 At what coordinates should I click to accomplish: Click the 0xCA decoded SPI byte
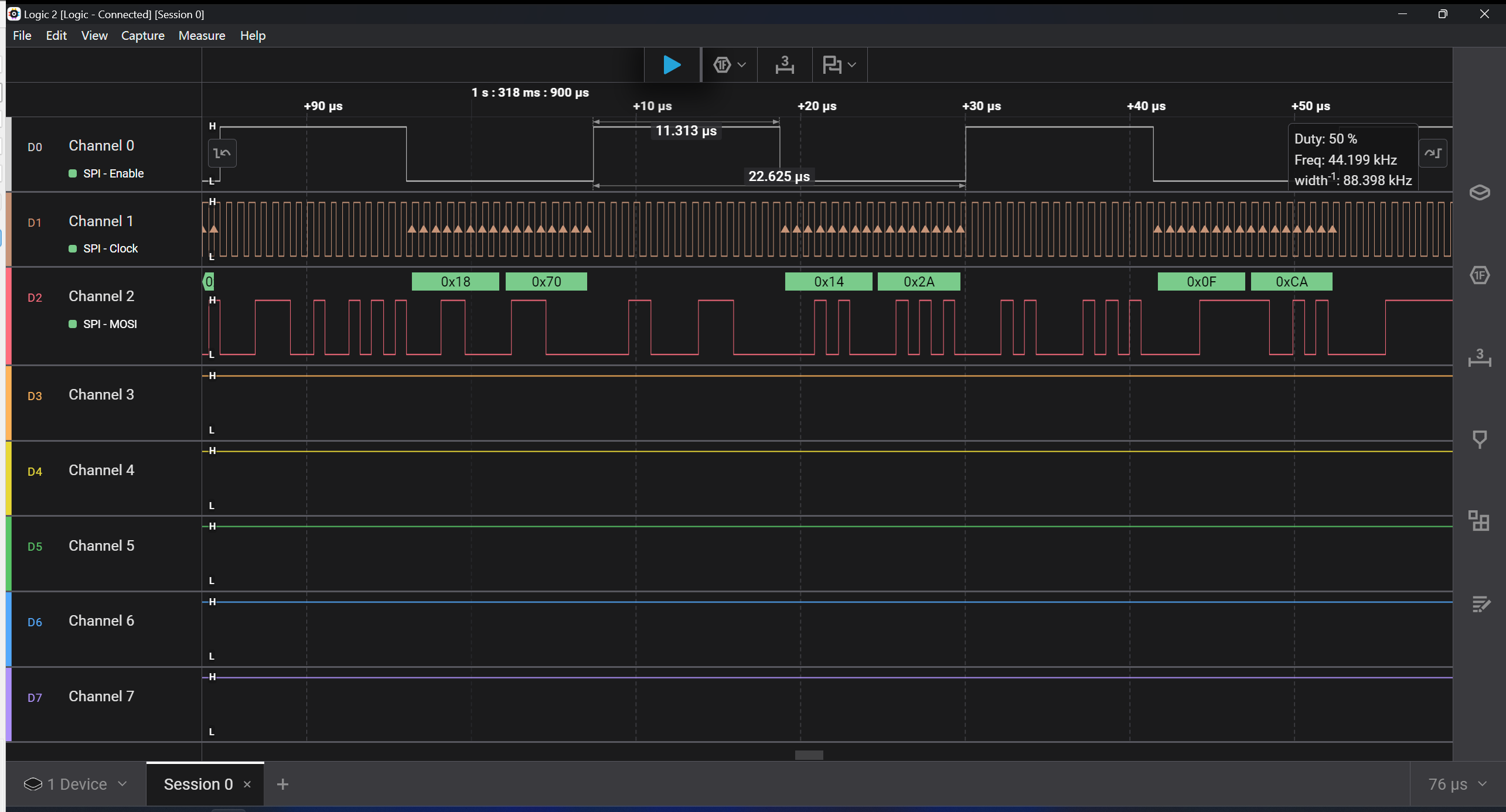1291,282
